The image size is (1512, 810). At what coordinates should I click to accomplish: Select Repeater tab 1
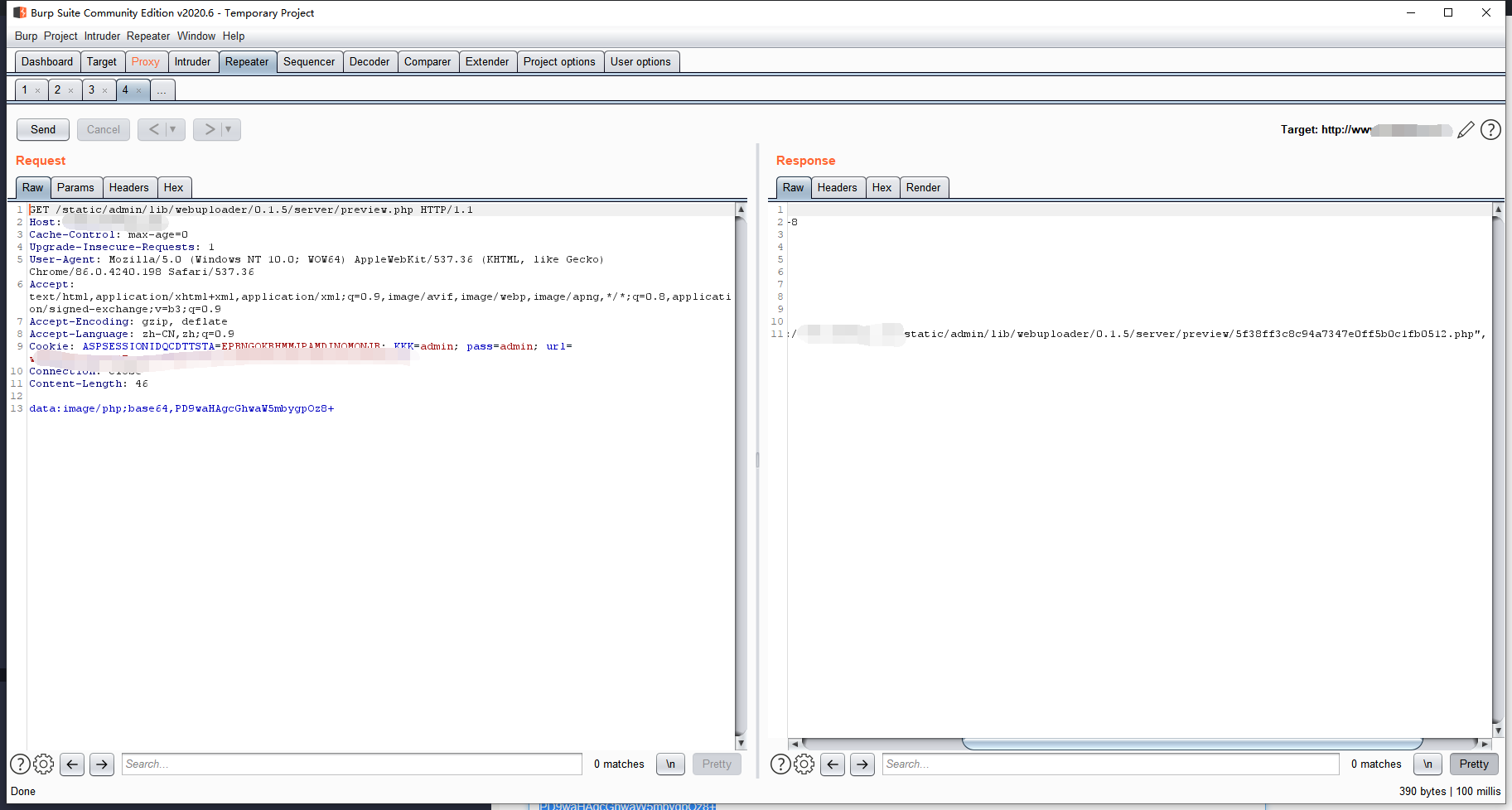pos(25,90)
